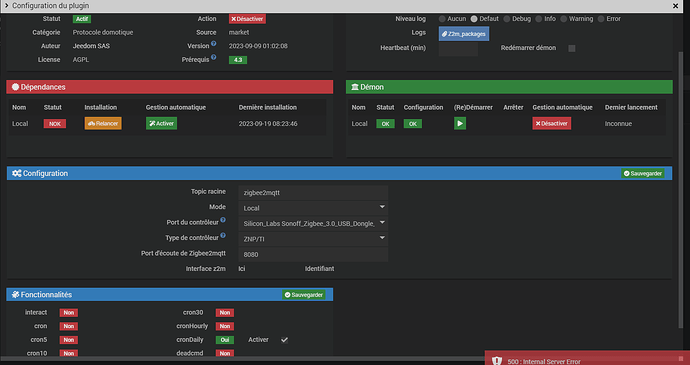
Task: Click the cronDaily Oui badge
Action: pyautogui.click(x=224, y=340)
